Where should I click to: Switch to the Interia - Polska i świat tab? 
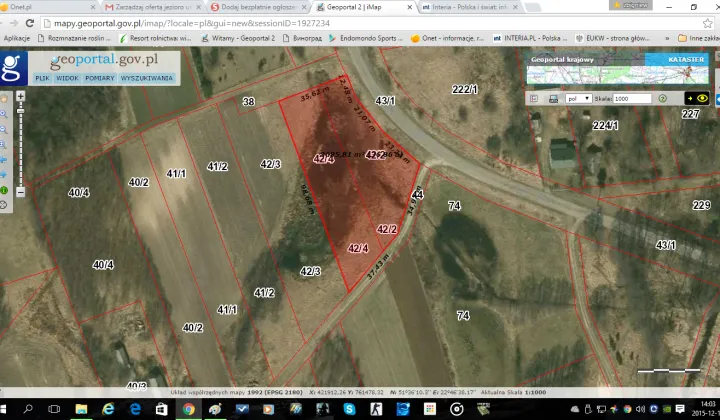point(469,7)
